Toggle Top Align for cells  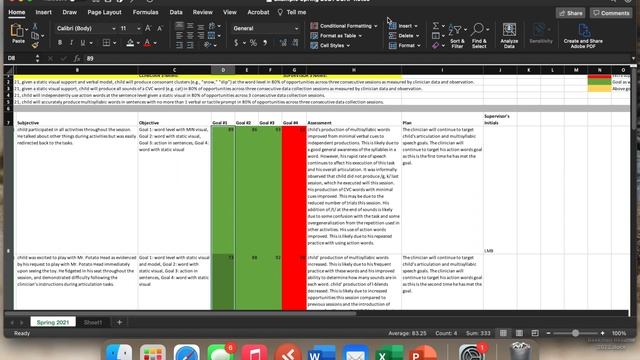(180, 26)
